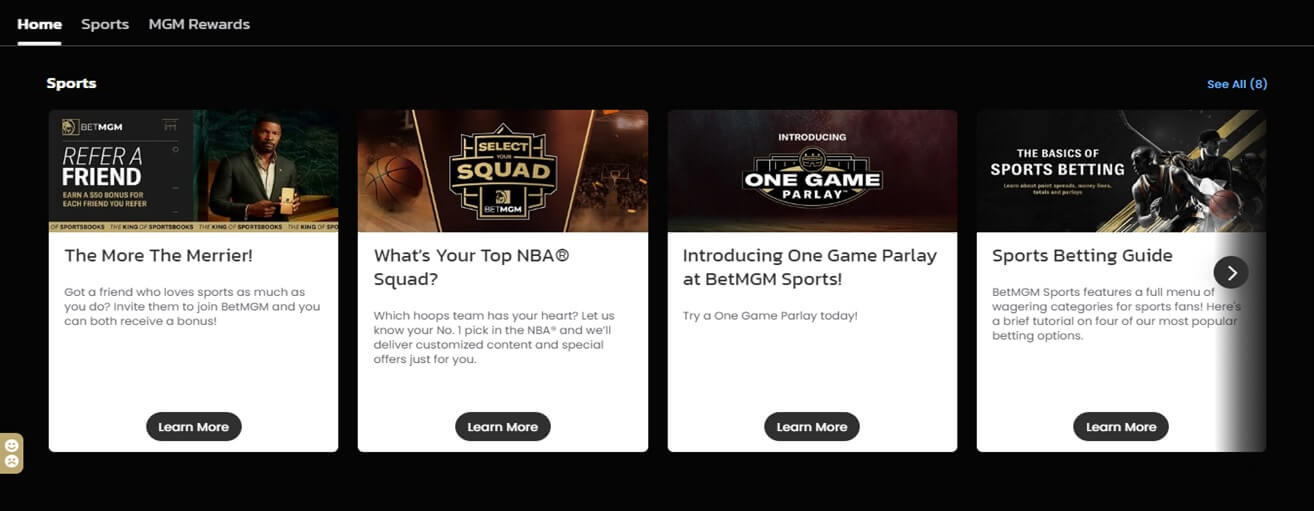The height and width of the screenshot is (511, 1314).
Task: Click Learn More under Sports Betting Guide
Action: [x=1120, y=427]
